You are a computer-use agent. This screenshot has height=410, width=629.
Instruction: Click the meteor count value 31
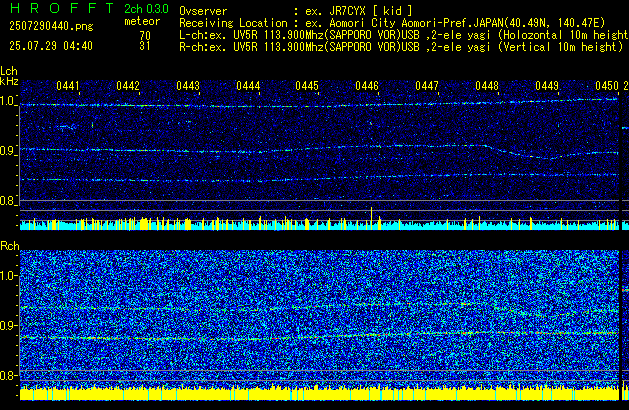click(x=145, y=46)
